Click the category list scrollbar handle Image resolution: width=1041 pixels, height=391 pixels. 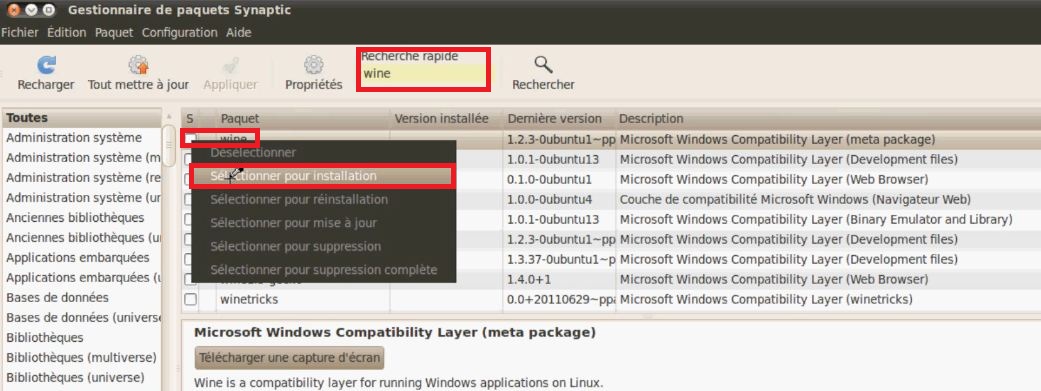[169, 146]
